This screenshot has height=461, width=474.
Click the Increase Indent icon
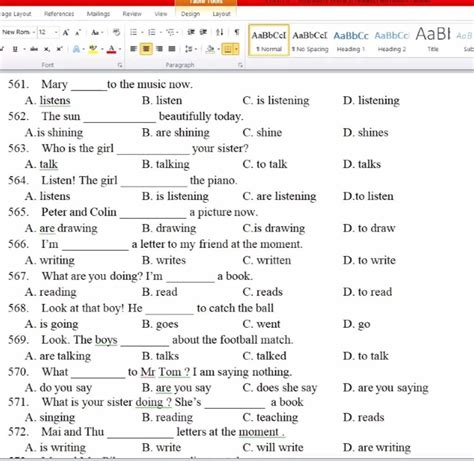203,32
